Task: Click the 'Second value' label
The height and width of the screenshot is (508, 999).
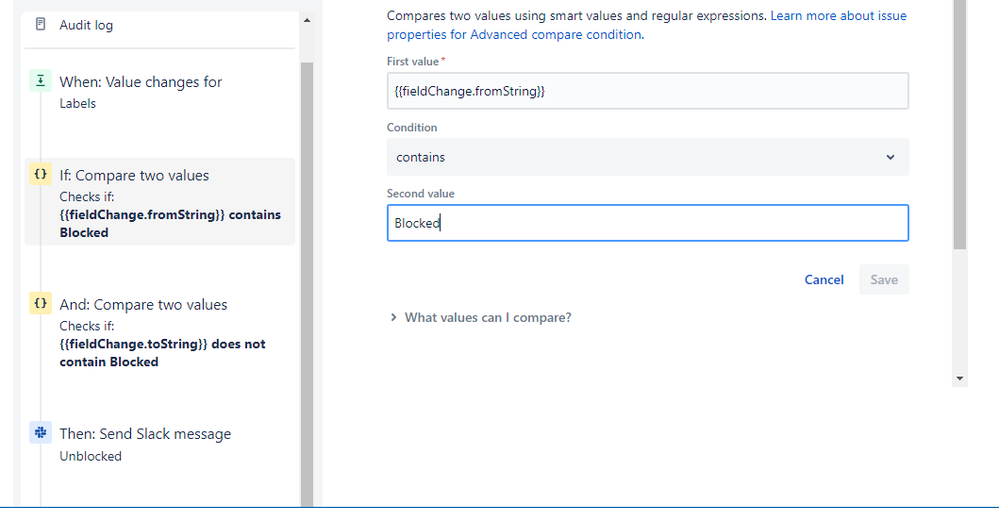Action: pos(420,193)
